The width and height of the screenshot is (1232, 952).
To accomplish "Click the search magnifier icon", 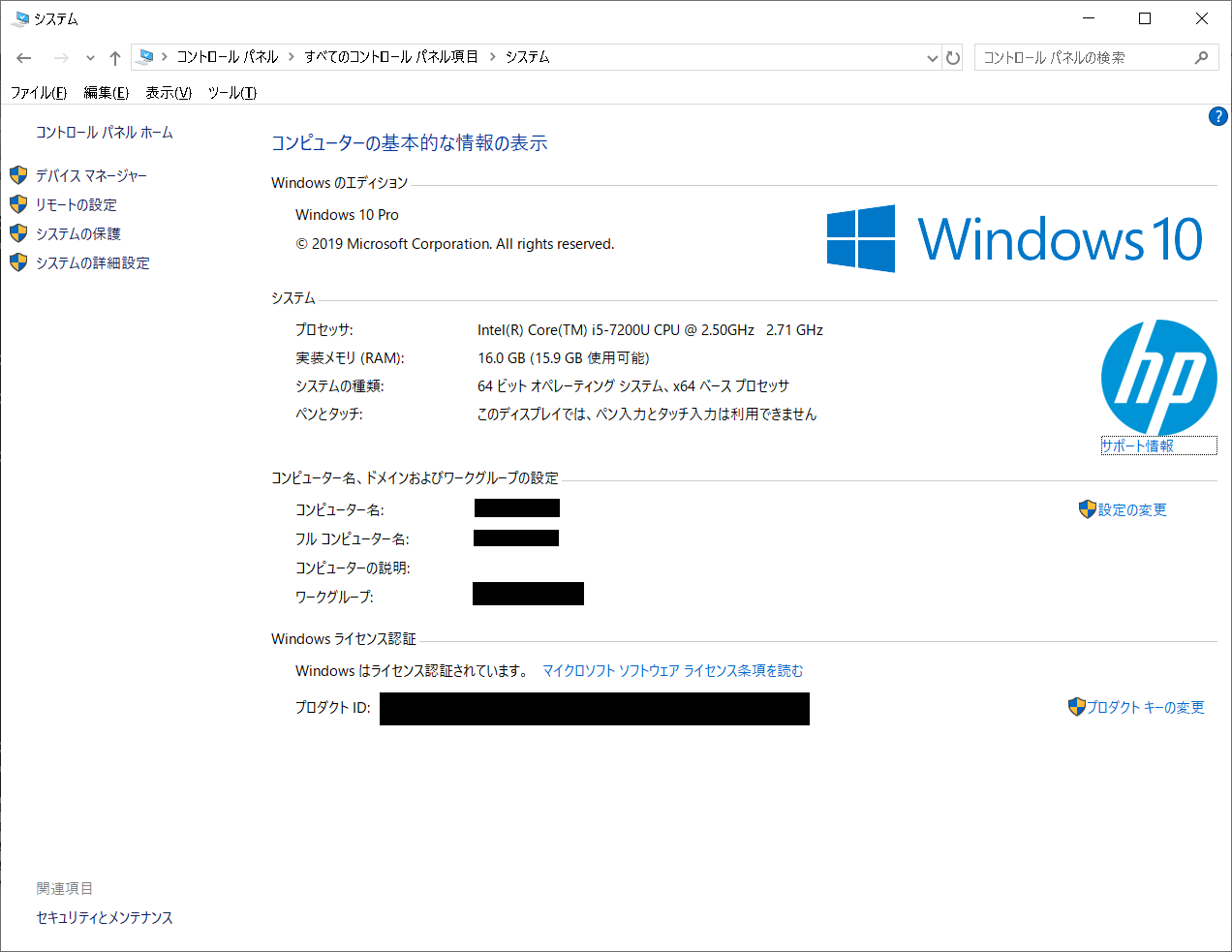I will [1201, 58].
